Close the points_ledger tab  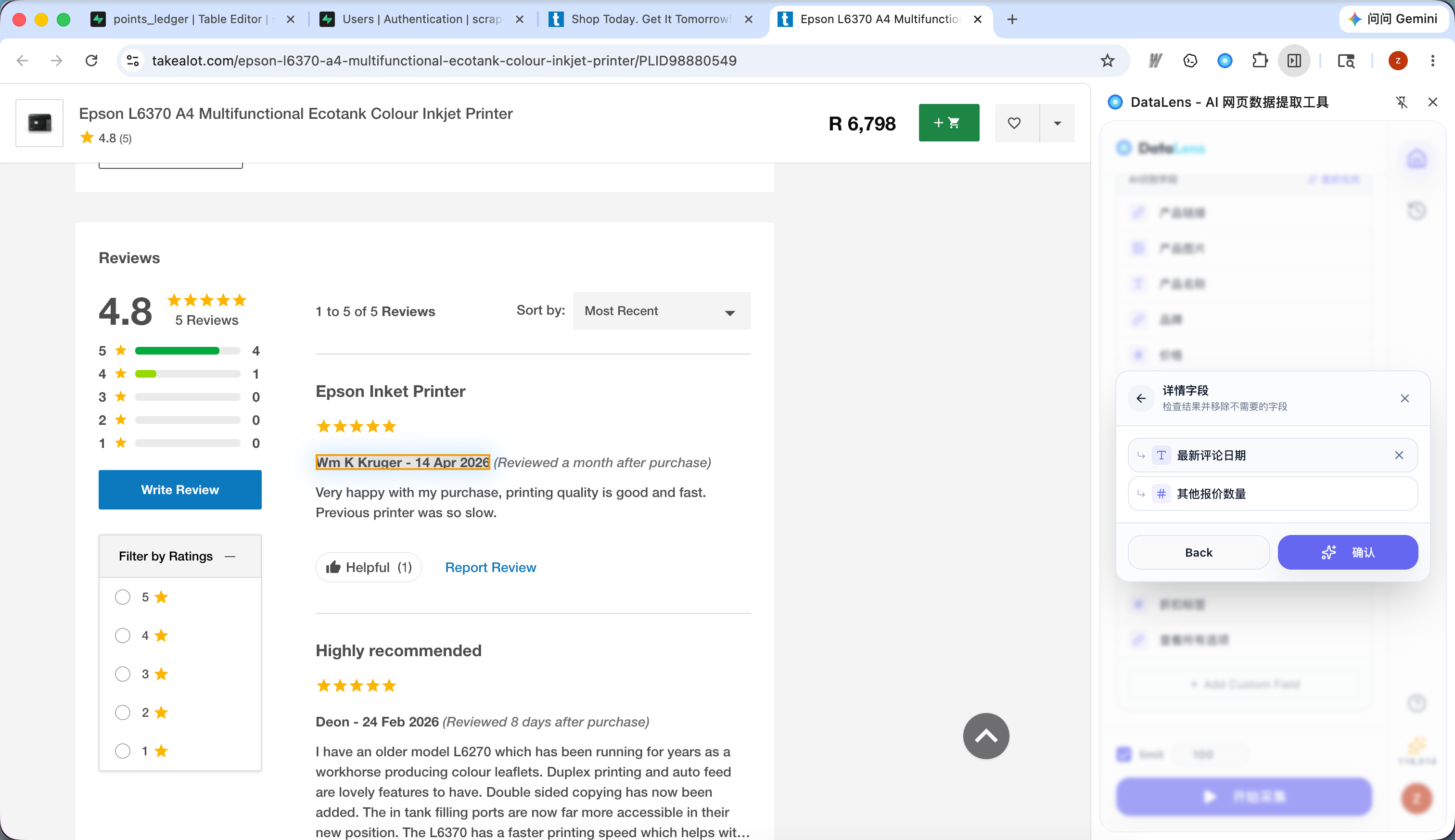(x=290, y=19)
